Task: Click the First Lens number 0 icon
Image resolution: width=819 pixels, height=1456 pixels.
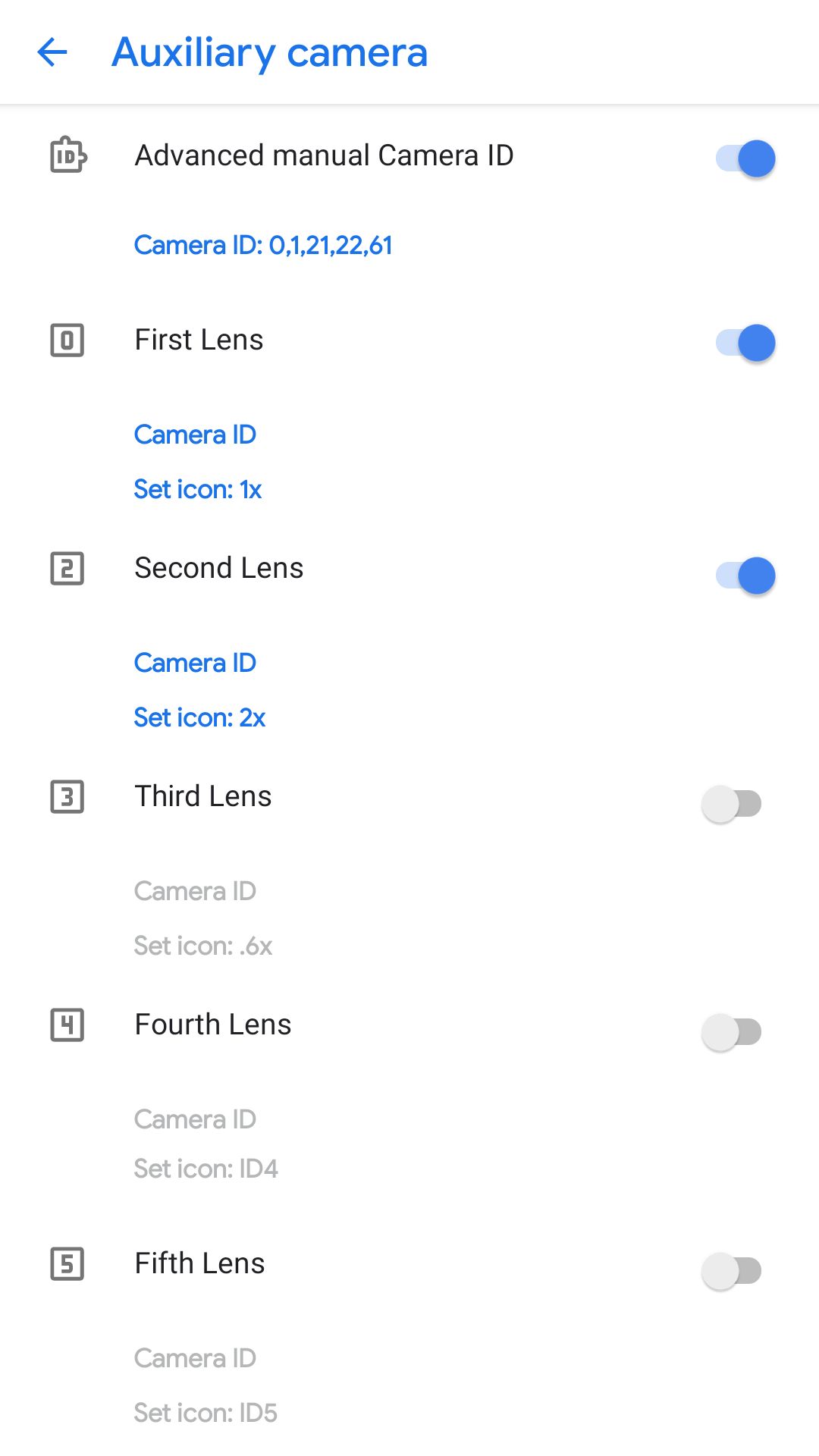Action: pos(67,340)
